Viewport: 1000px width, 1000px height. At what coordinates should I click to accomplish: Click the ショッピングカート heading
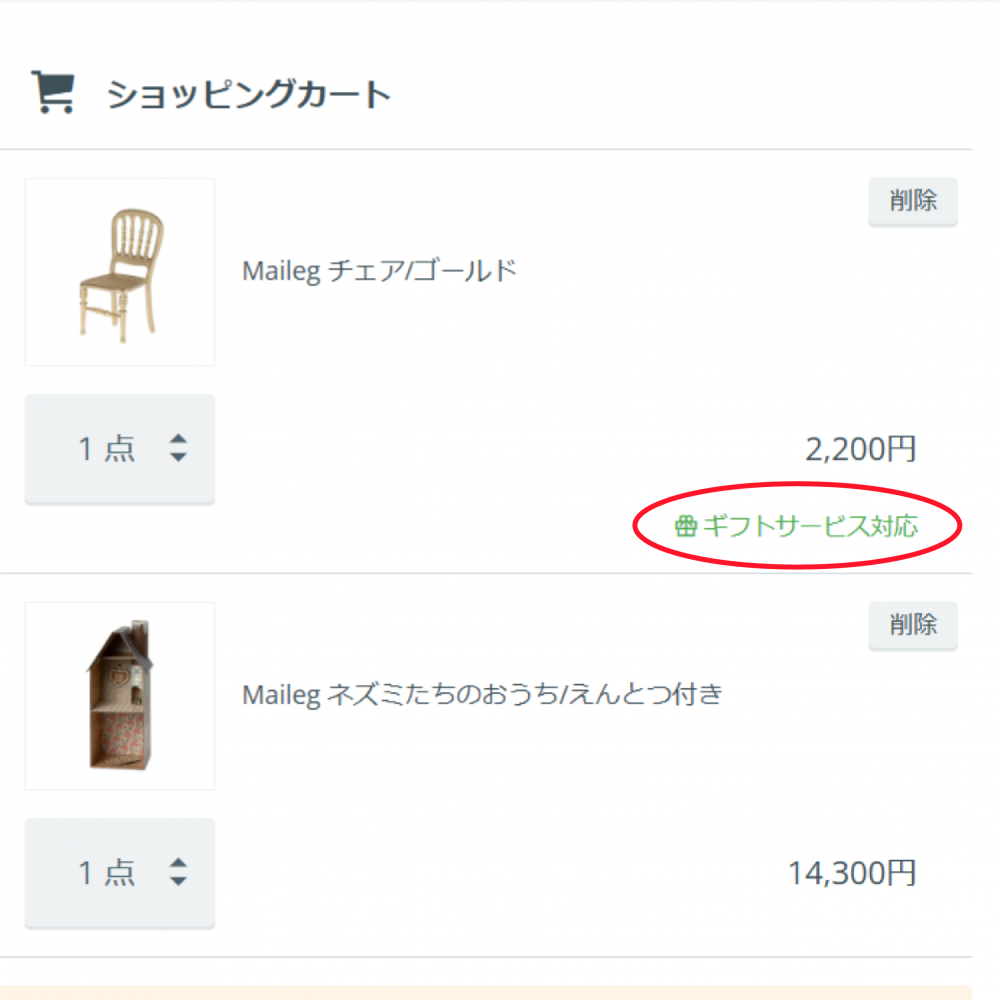tap(248, 95)
